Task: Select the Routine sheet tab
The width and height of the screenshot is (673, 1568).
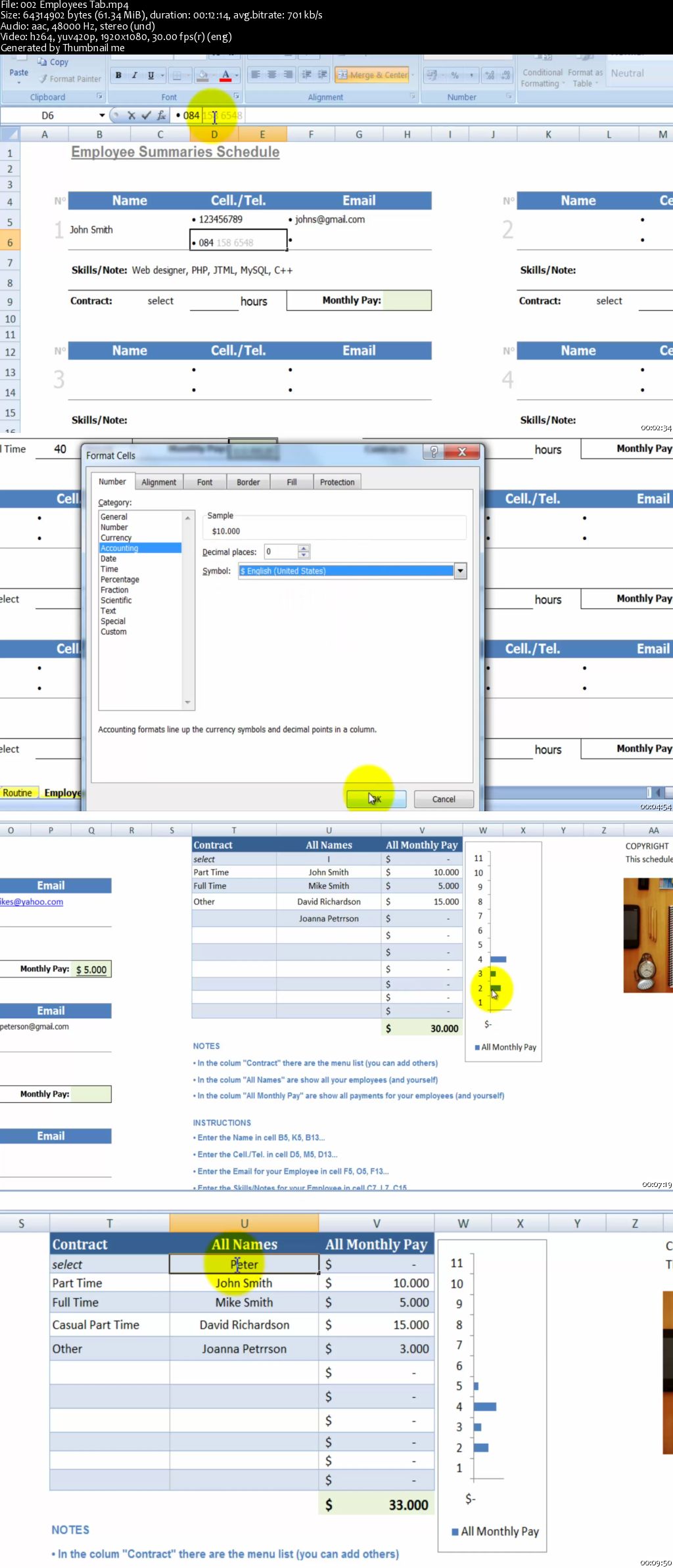Action: [18, 793]
